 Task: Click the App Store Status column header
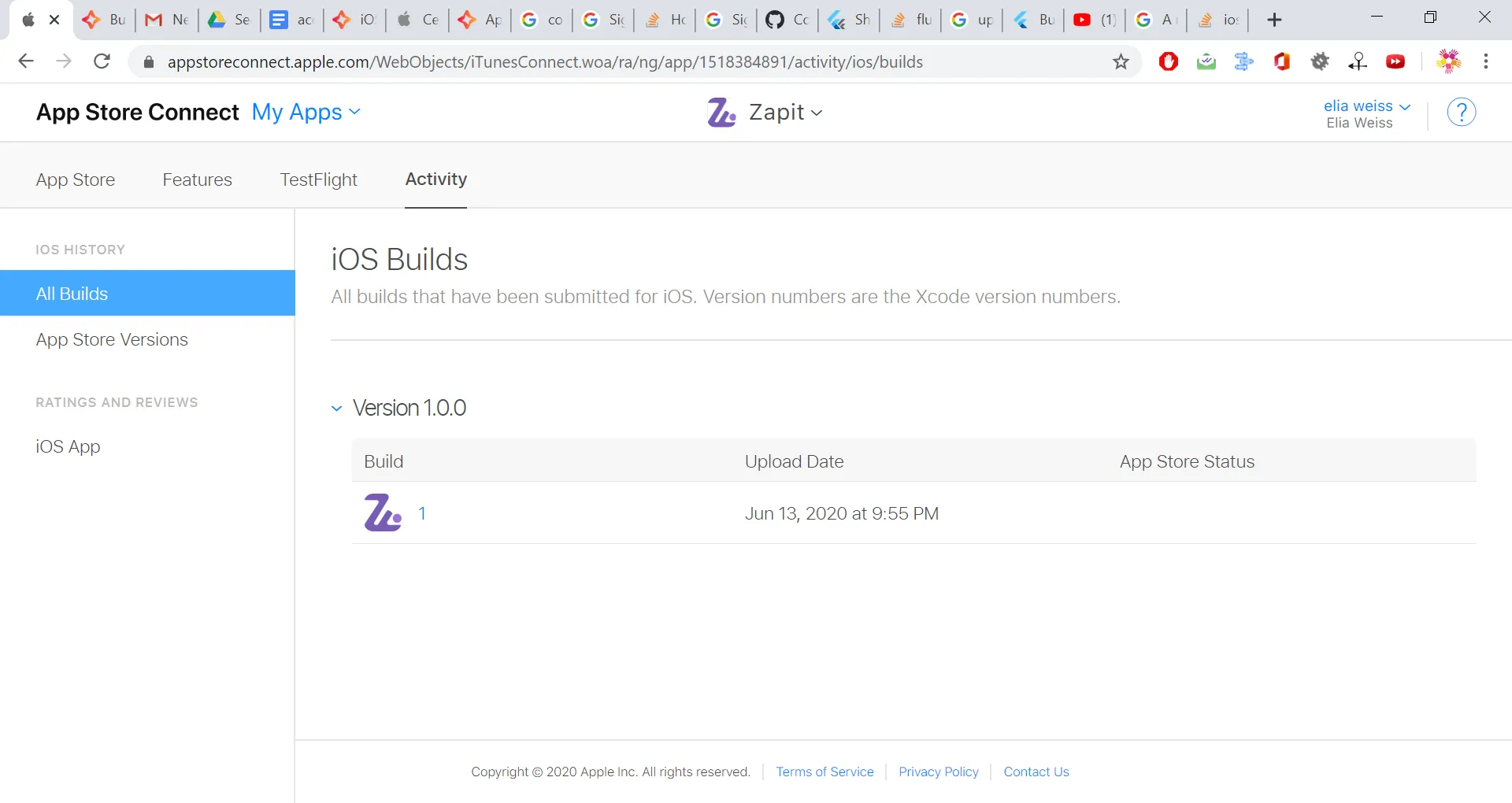pyautogui.click(x=1188, y=461)
